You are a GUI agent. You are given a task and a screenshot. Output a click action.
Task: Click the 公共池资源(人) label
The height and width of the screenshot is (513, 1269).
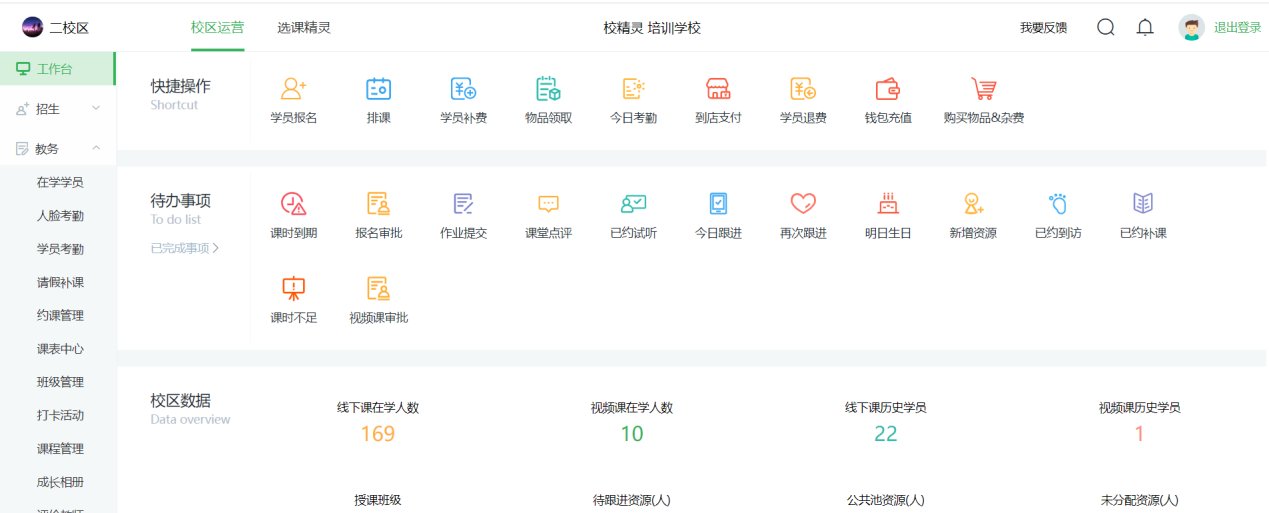click(886, 500)
